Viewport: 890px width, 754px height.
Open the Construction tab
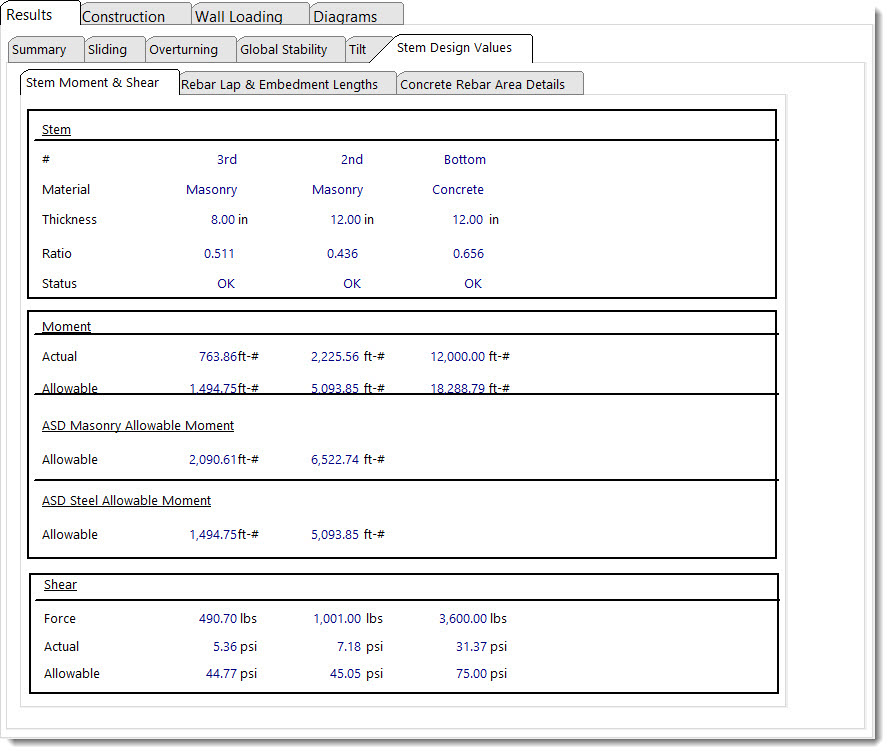tap(124, 17)
